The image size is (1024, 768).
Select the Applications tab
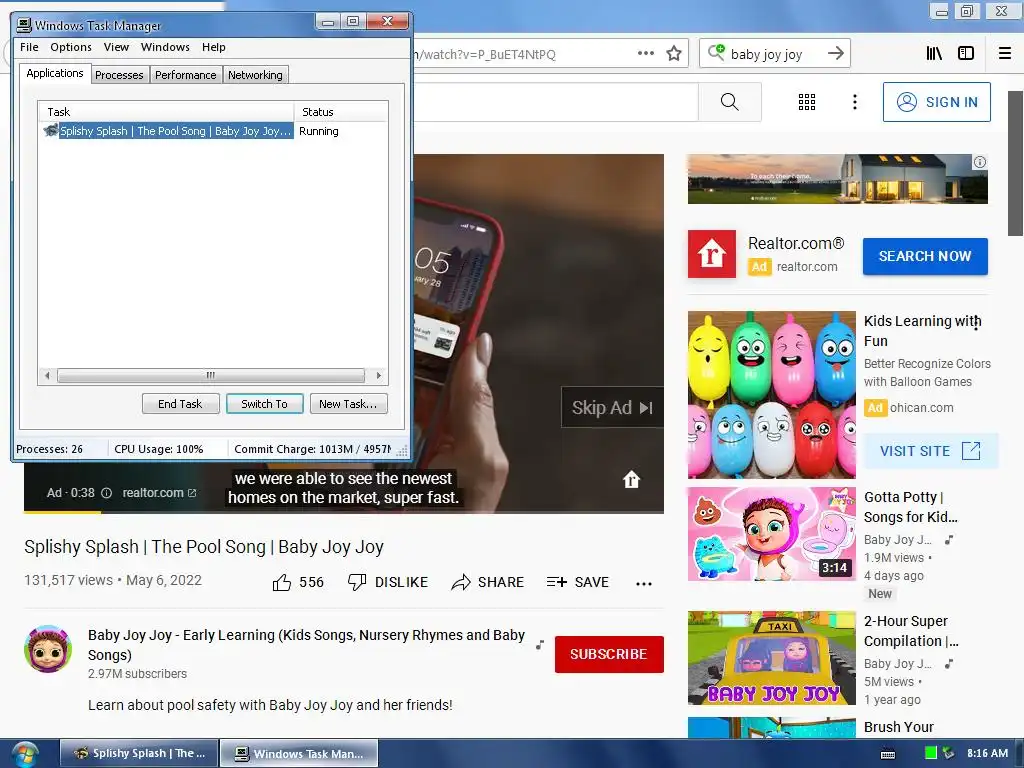[x=55, y=73]
